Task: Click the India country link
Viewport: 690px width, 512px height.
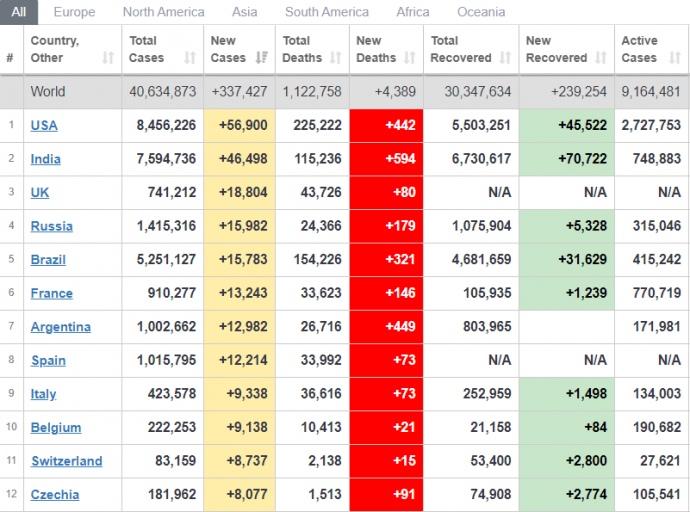Action: (x=46, y=159)
